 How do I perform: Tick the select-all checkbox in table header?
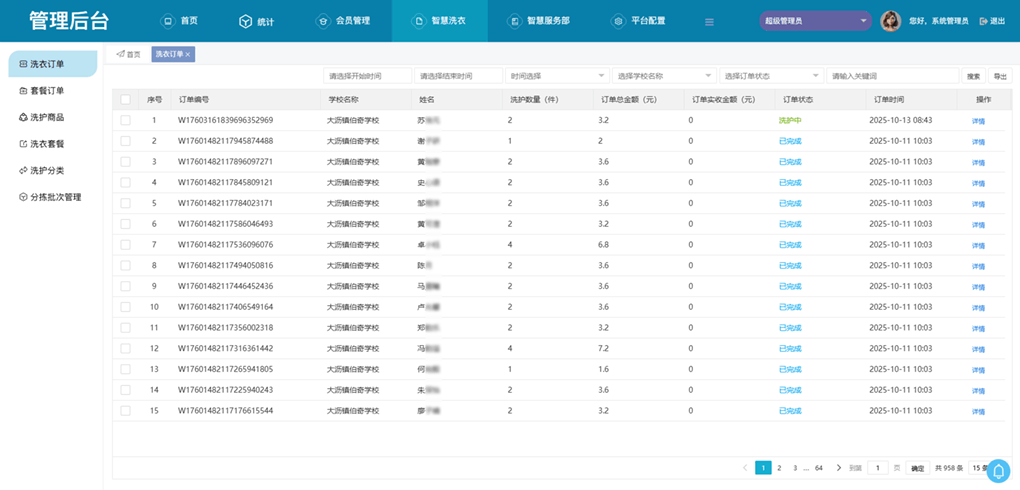[125, 99]
